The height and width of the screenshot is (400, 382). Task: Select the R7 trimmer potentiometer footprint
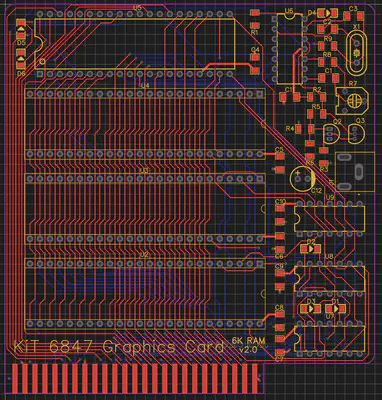352,100
